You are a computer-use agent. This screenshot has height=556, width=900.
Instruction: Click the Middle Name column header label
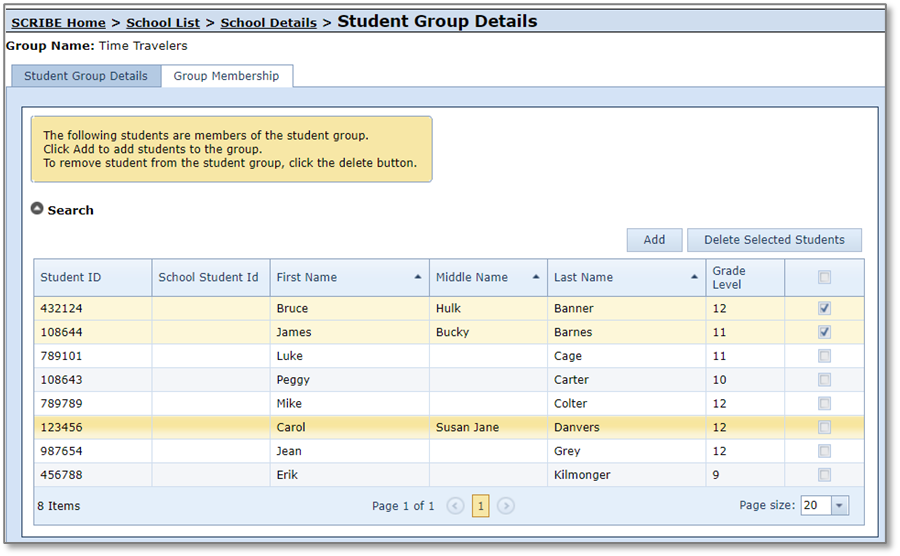pos(472,277)
